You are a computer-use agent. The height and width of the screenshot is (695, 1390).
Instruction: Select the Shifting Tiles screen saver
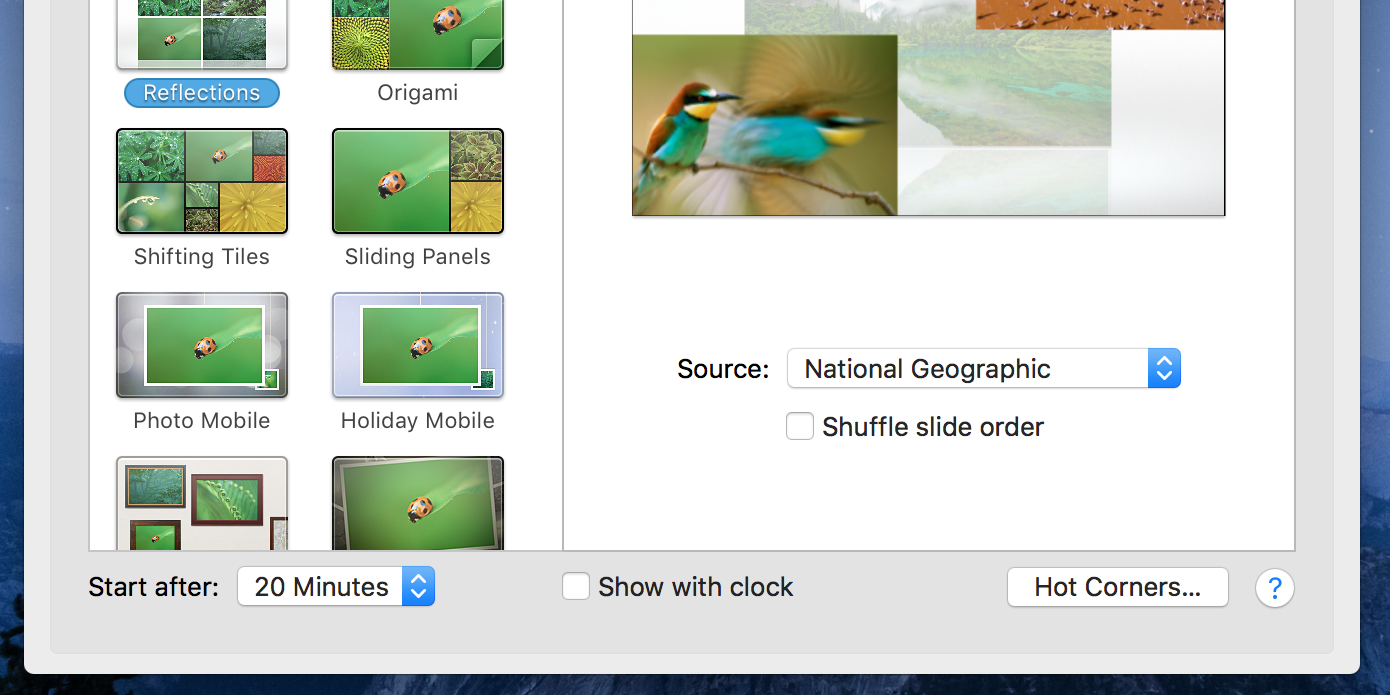click(x=202, y=181)
